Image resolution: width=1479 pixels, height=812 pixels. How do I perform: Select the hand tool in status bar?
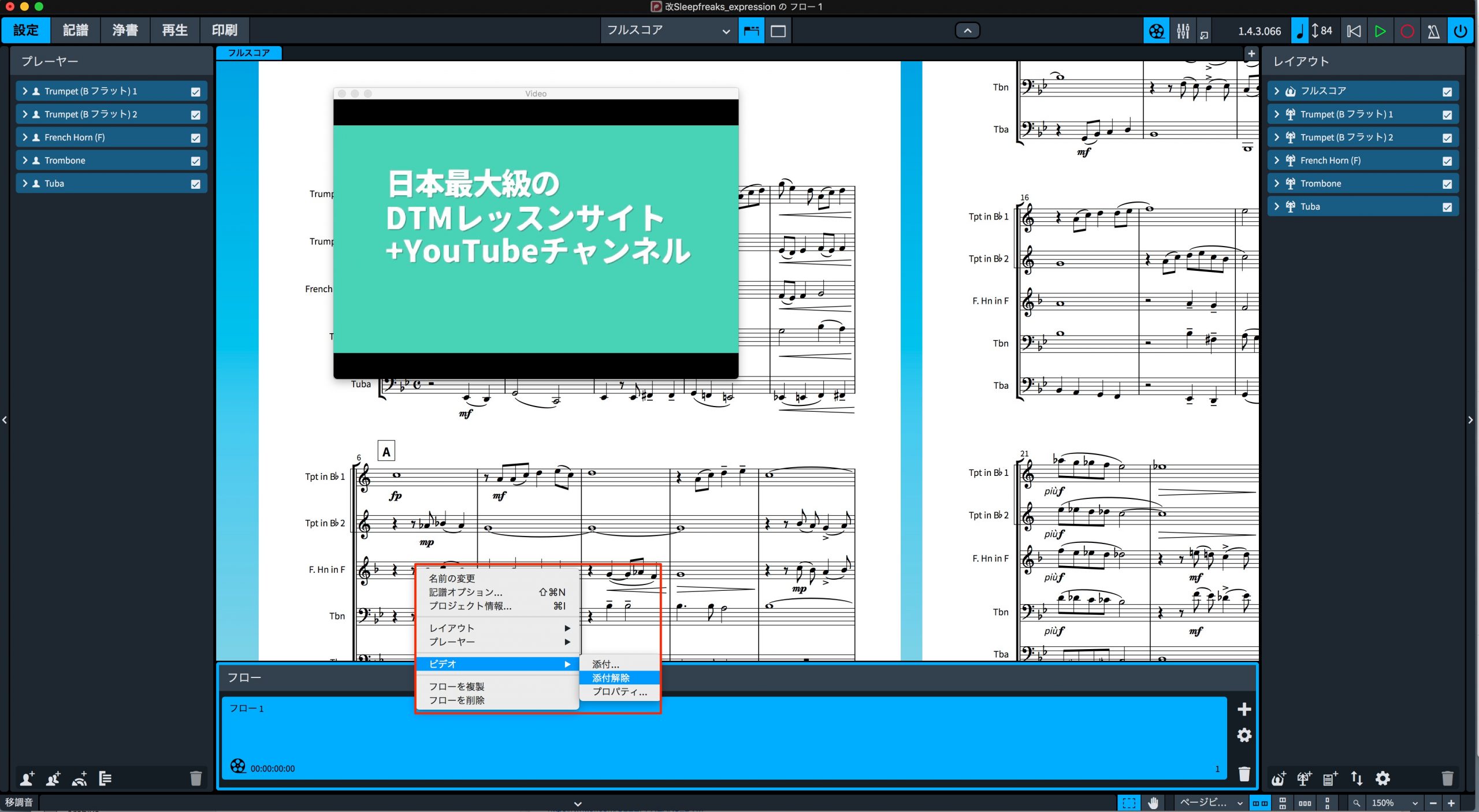pyautogui.click(x=1153, y=803)
